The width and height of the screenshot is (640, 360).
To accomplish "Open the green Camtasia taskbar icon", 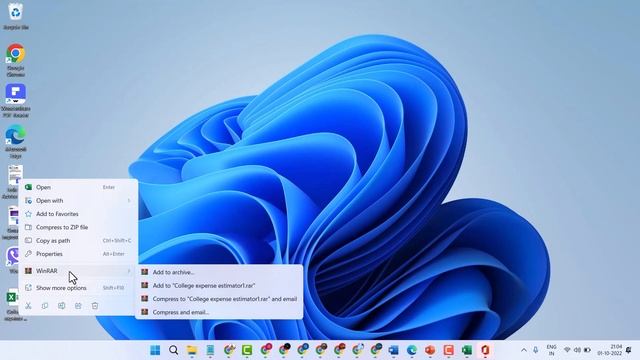I will (x=247, y=350).
